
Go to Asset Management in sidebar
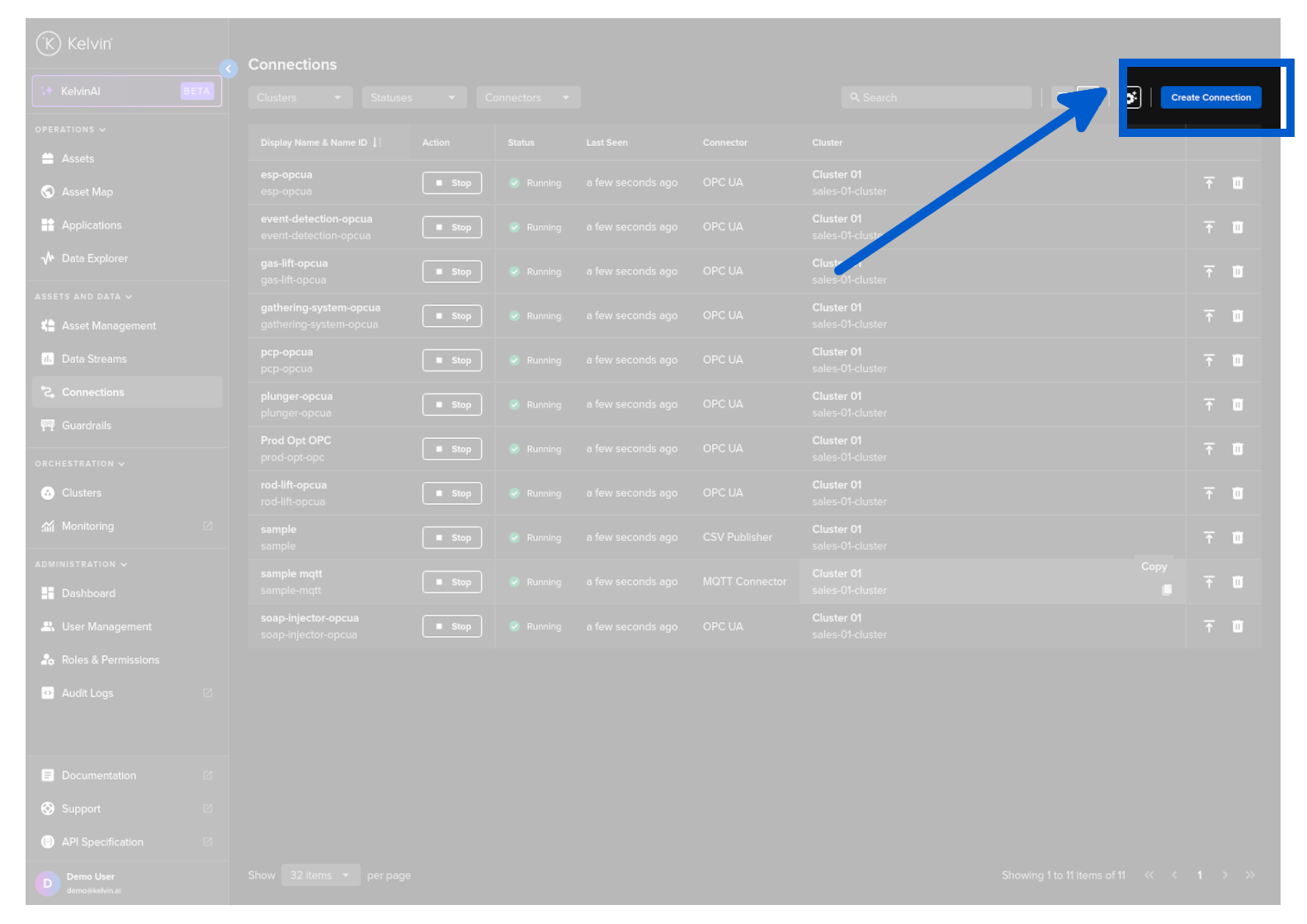coord(108,326)
